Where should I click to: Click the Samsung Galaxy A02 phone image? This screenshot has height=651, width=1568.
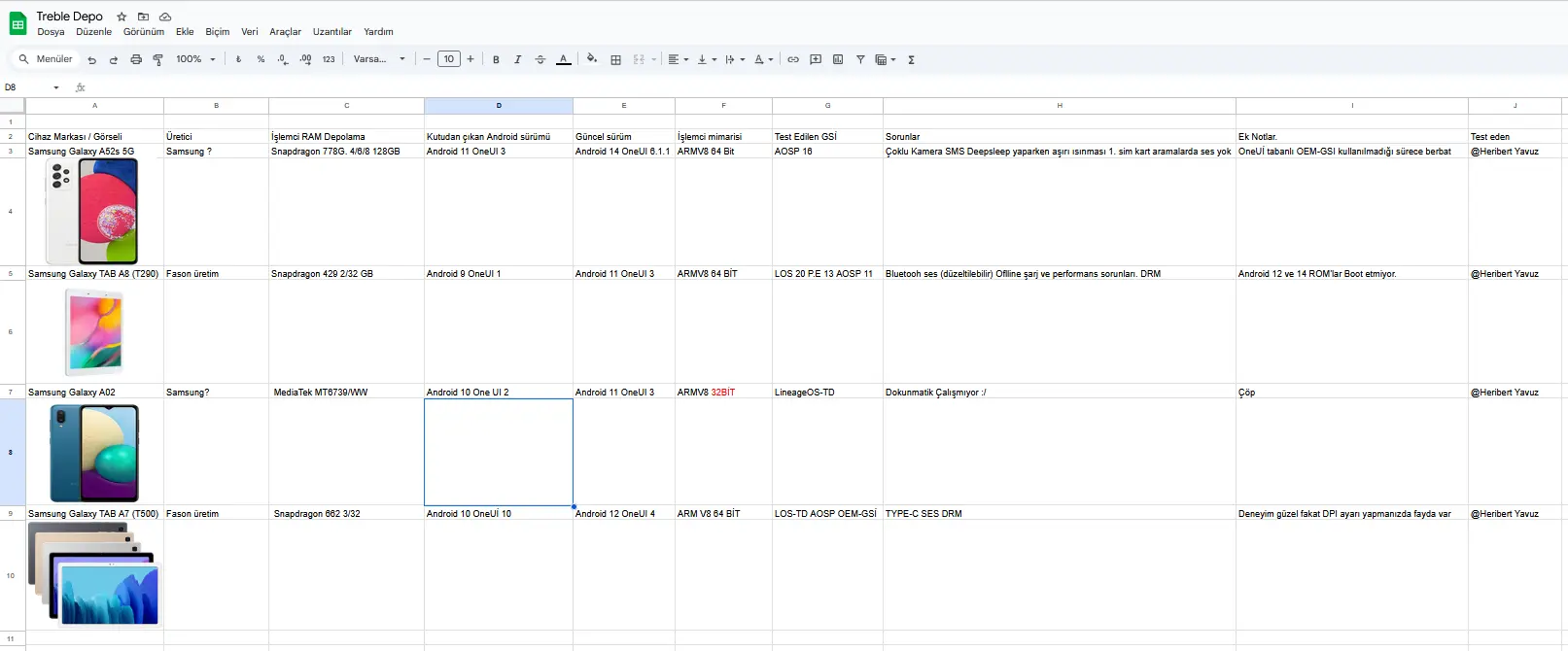(x=94, y=452)
